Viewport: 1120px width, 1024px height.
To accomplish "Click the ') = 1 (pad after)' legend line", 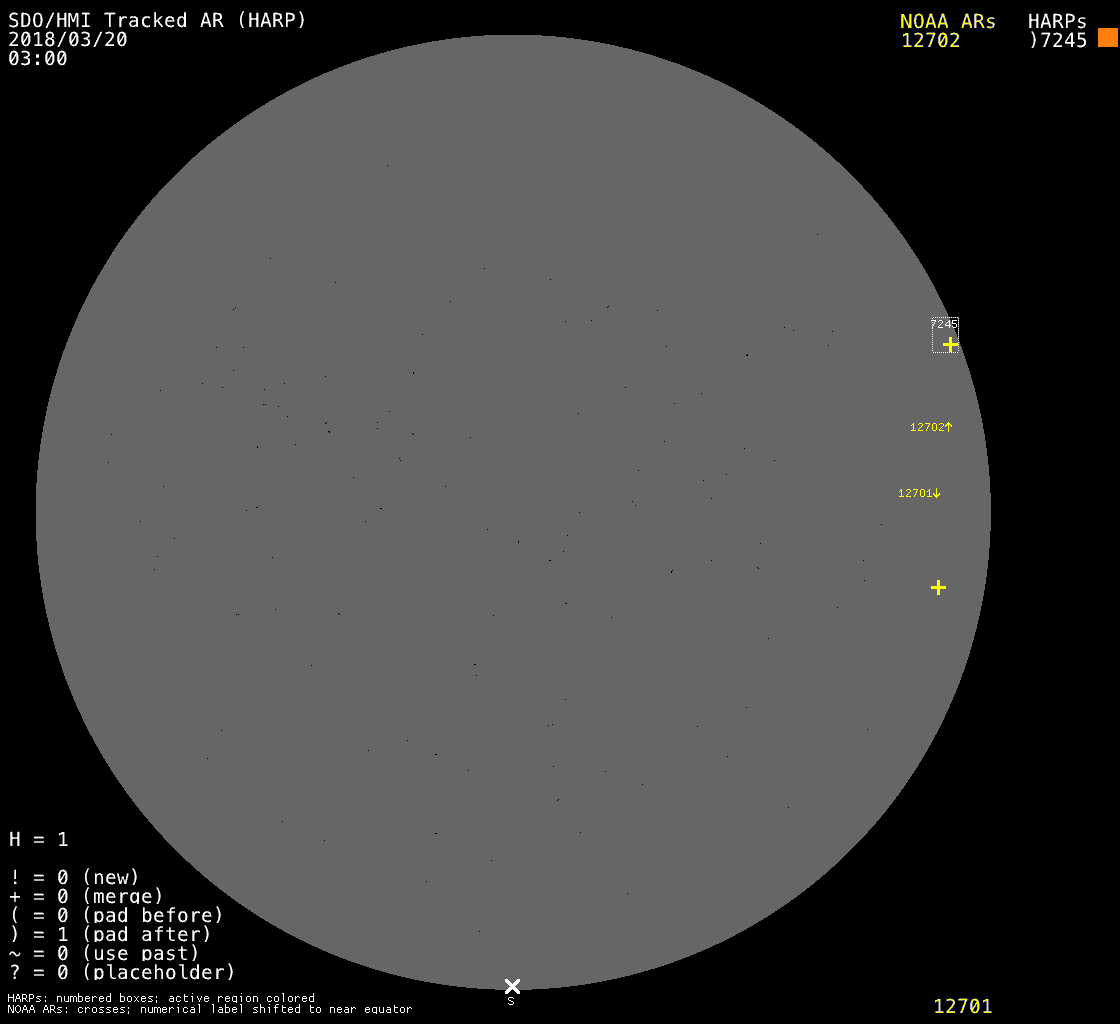I will click(110, 934).
